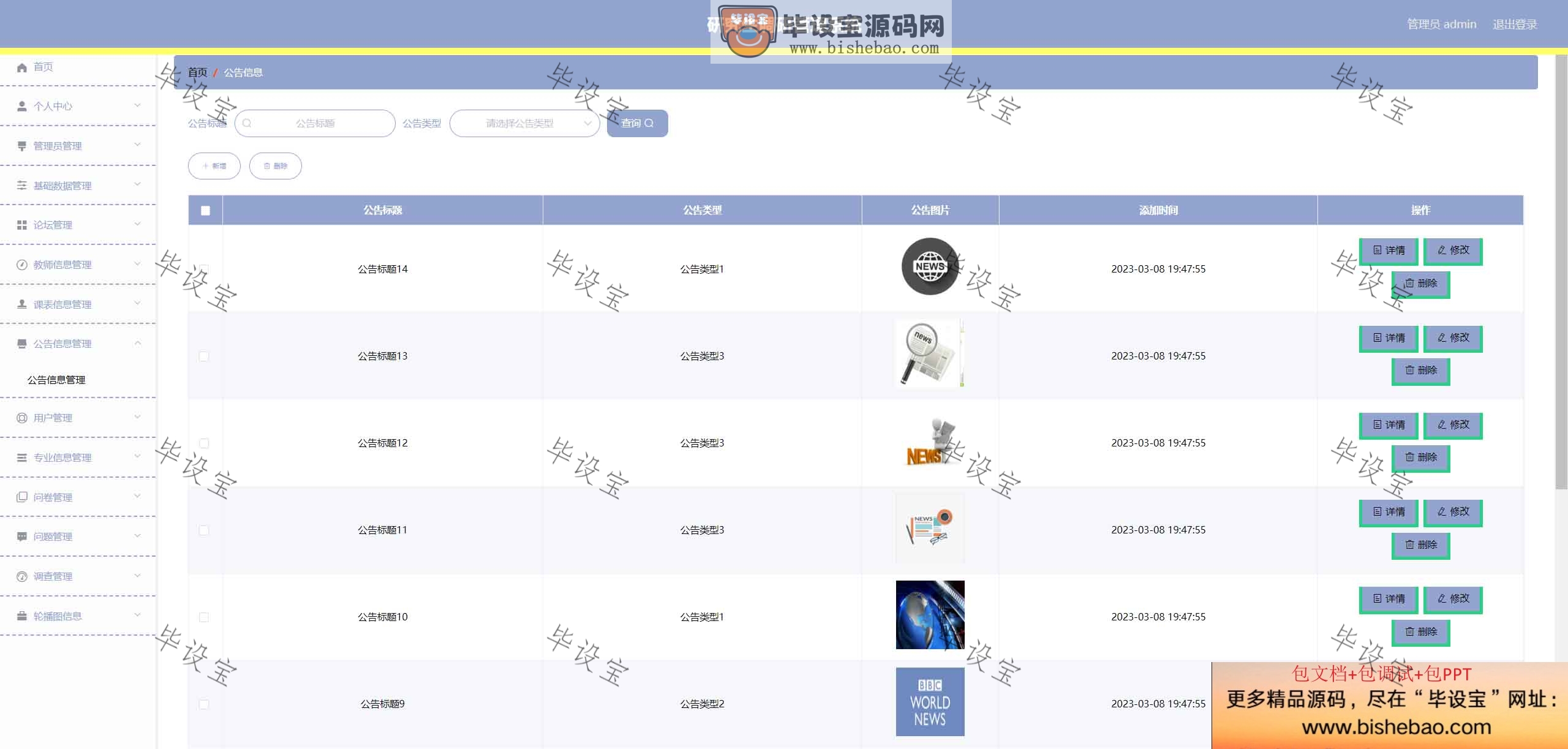
Task: Click the 公告标题 search input field
Action: coord(315,123)
